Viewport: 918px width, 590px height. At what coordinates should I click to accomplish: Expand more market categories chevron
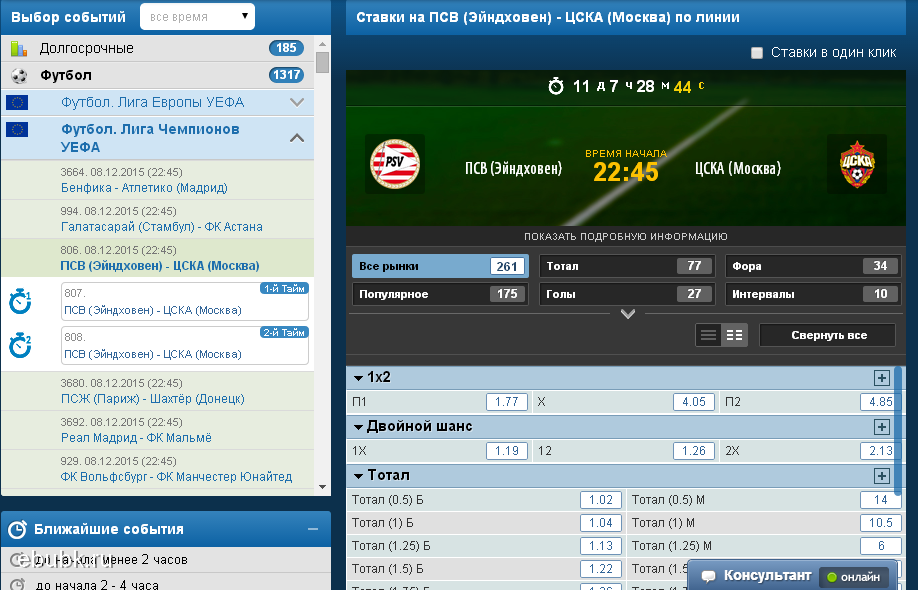coord(628,314)
